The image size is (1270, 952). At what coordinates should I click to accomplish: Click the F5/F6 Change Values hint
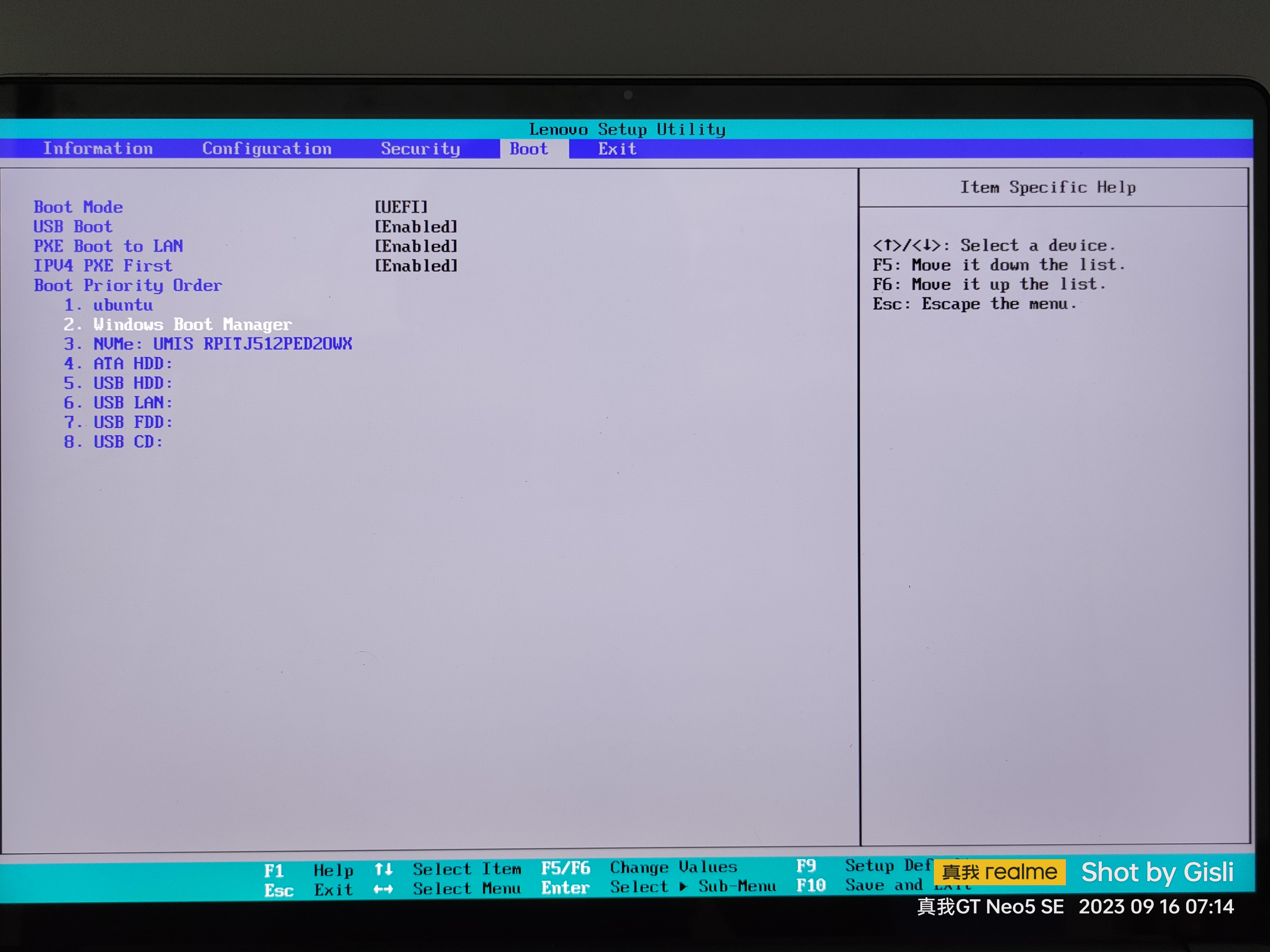(x=640, y=868)
